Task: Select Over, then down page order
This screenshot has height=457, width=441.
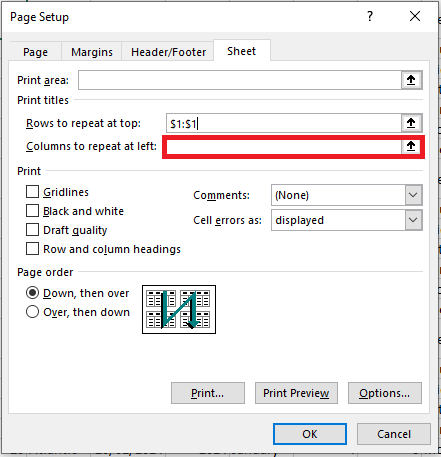Action: [32, 312]
